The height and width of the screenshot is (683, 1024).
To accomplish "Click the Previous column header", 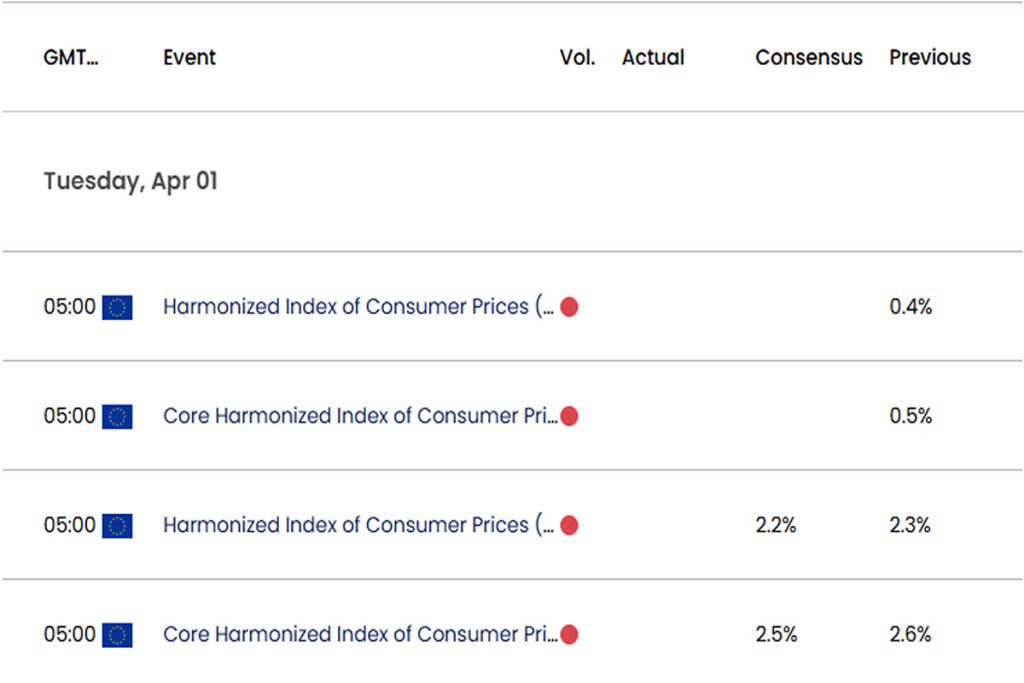I will [930, 57].
